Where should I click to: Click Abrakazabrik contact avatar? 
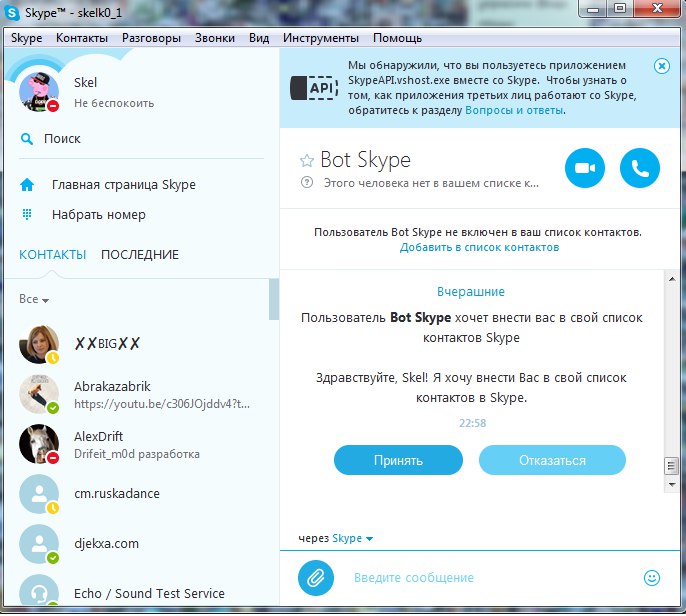tap(39, 394)
